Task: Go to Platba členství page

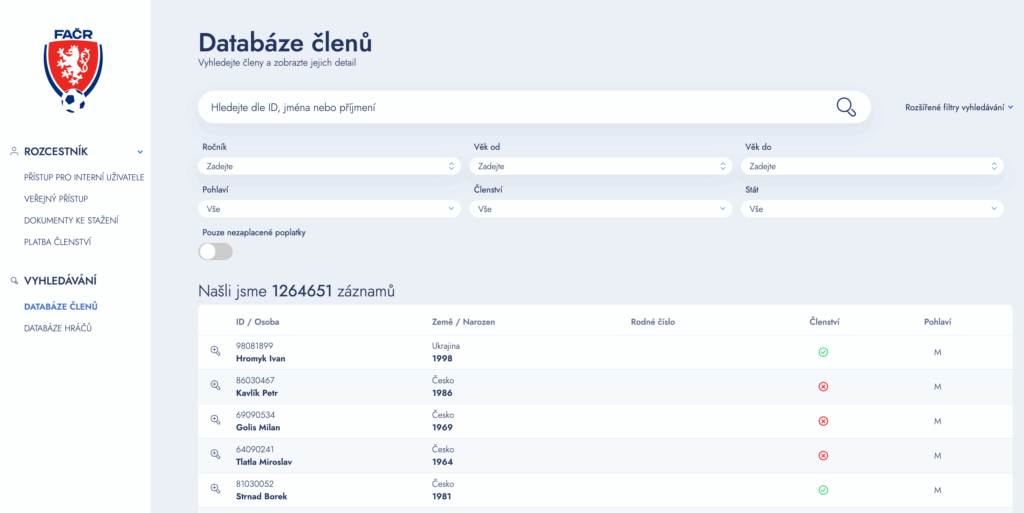Action: (x=58, y=241)
